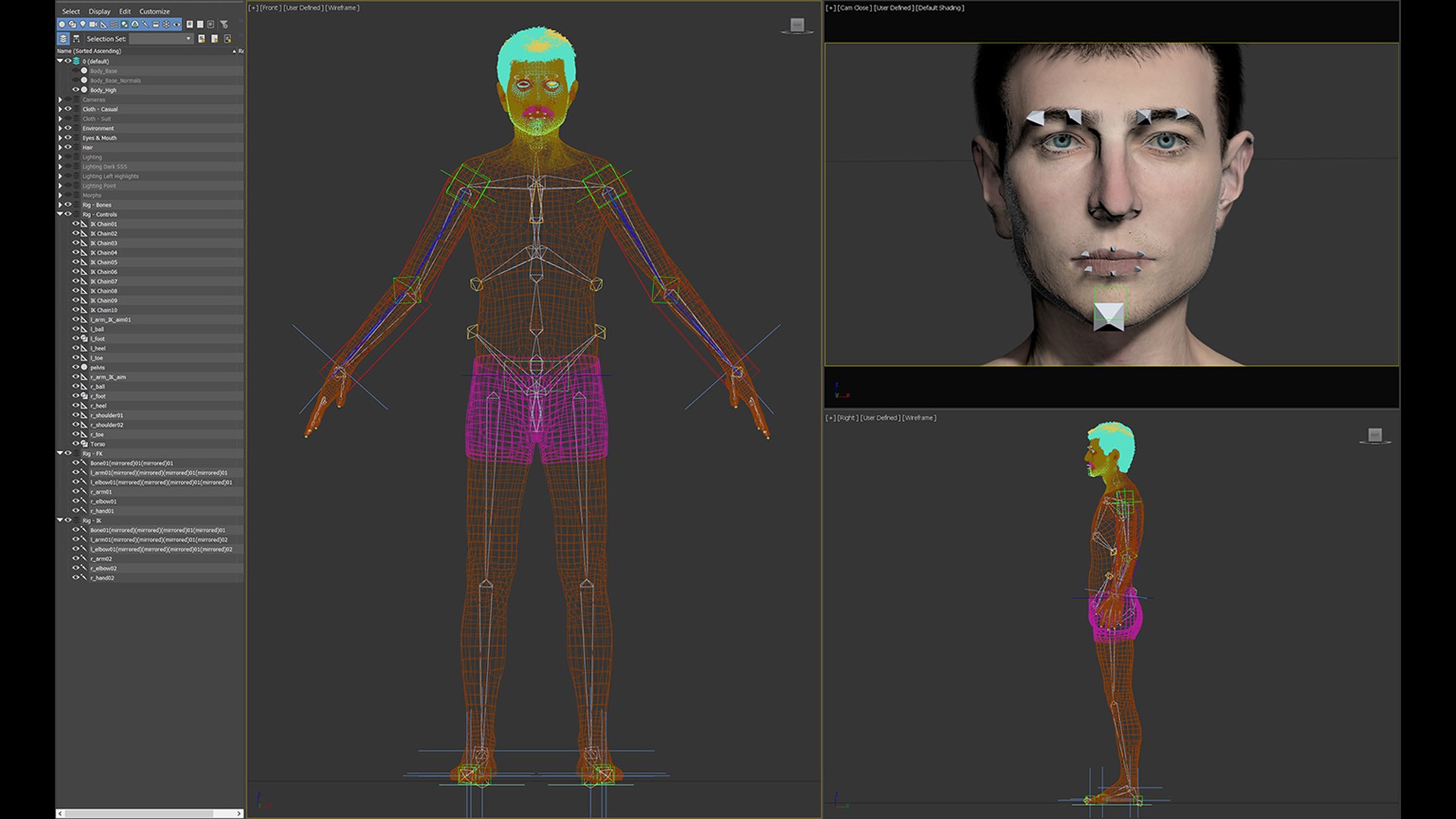Open the Select menu

coord(71,11)
